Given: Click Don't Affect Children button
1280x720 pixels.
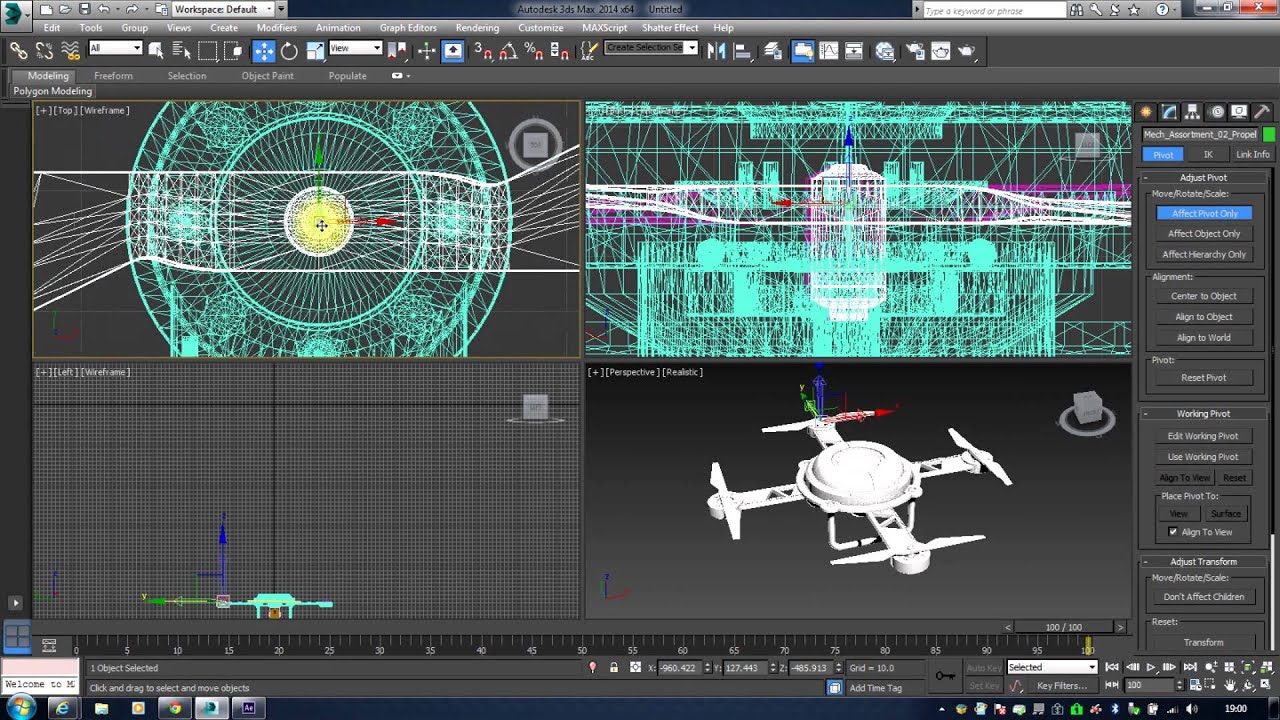Looking at the screenshot, I should point(1203,597).
